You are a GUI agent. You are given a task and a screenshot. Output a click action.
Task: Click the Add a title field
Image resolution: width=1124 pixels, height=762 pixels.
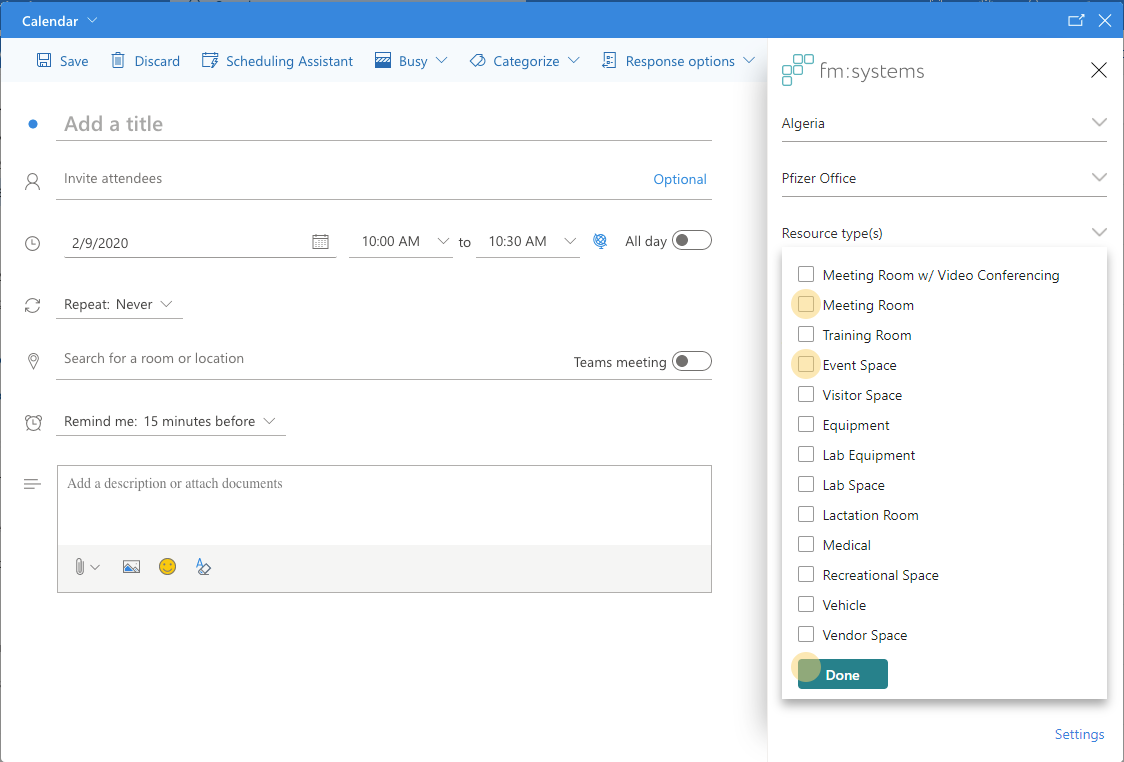(x=384, y=124)
